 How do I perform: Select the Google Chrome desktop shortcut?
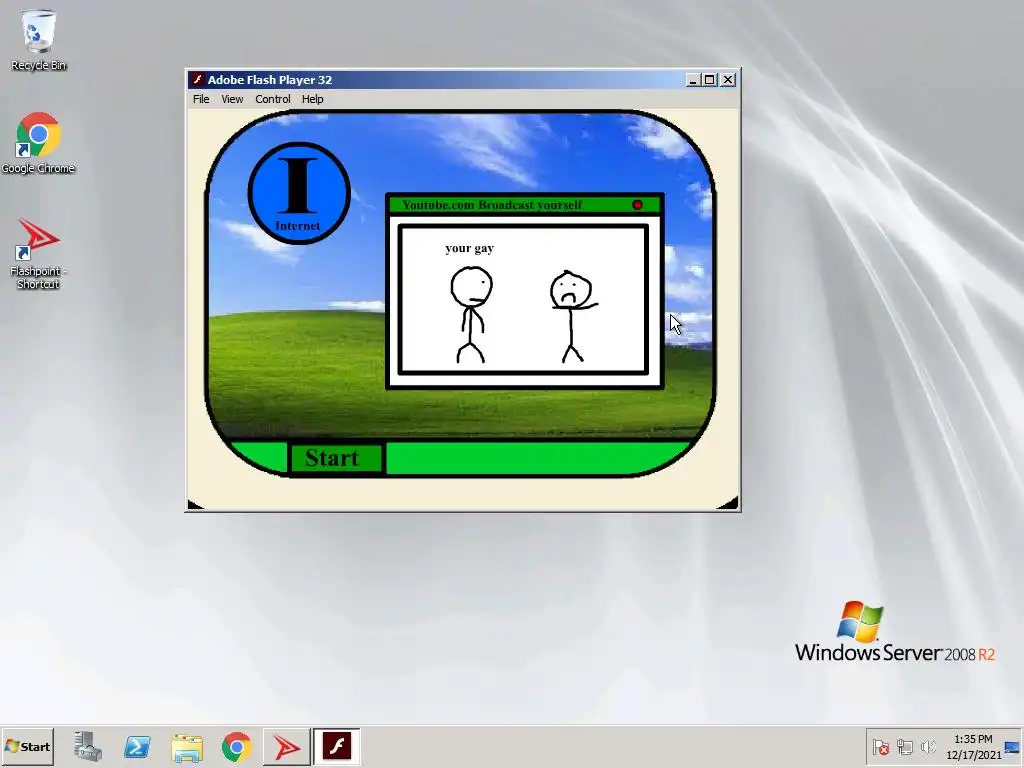pyautogui.click(x=38, y=144)
